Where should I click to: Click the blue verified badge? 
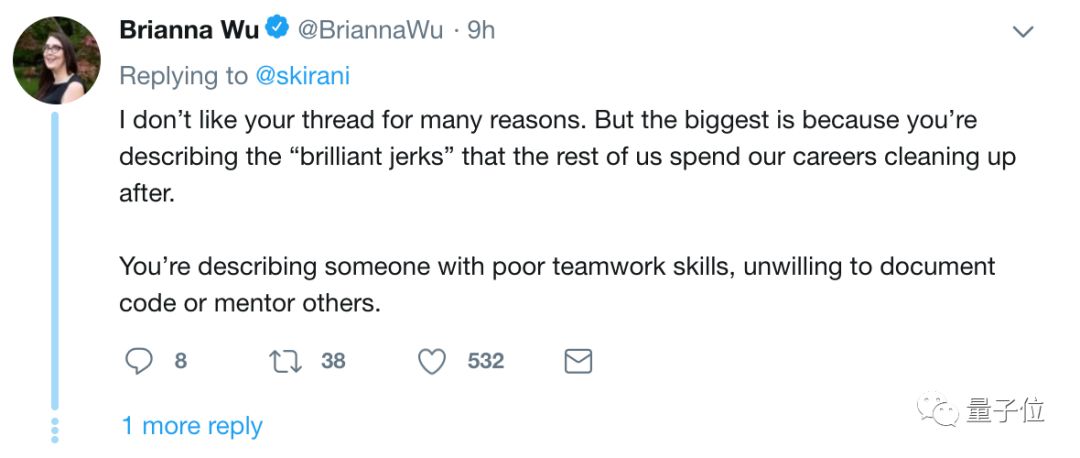coord(276,30)
